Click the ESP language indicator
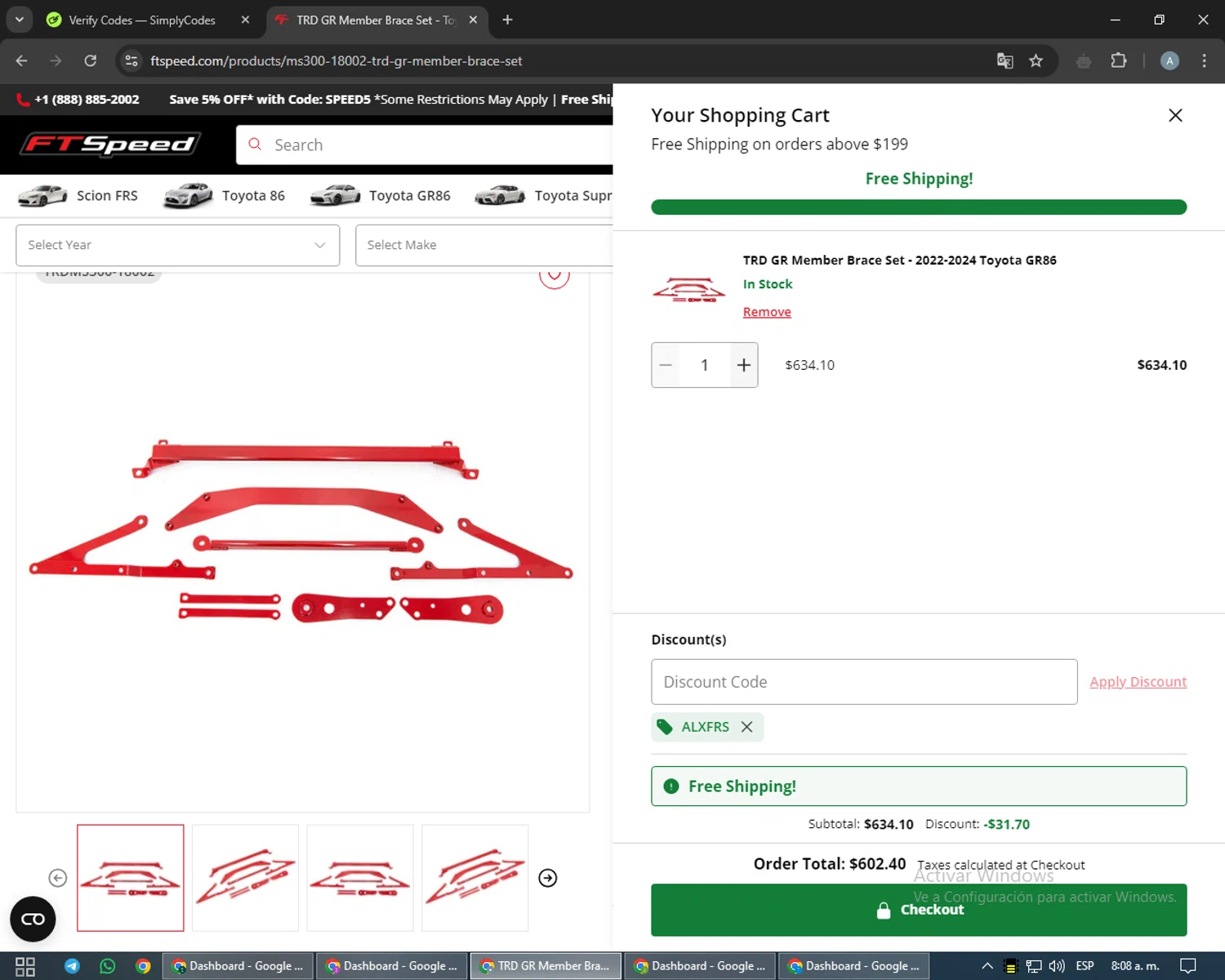 click(1085, 966)
